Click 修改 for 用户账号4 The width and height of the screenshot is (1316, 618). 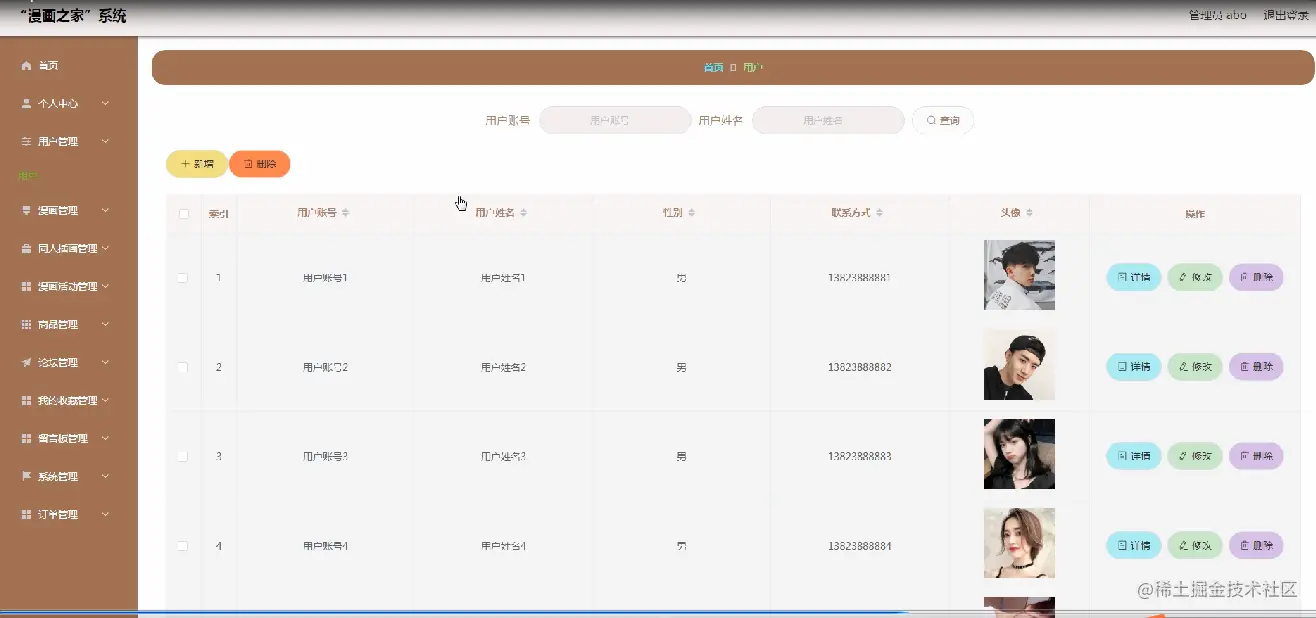tap(1195, 545)
